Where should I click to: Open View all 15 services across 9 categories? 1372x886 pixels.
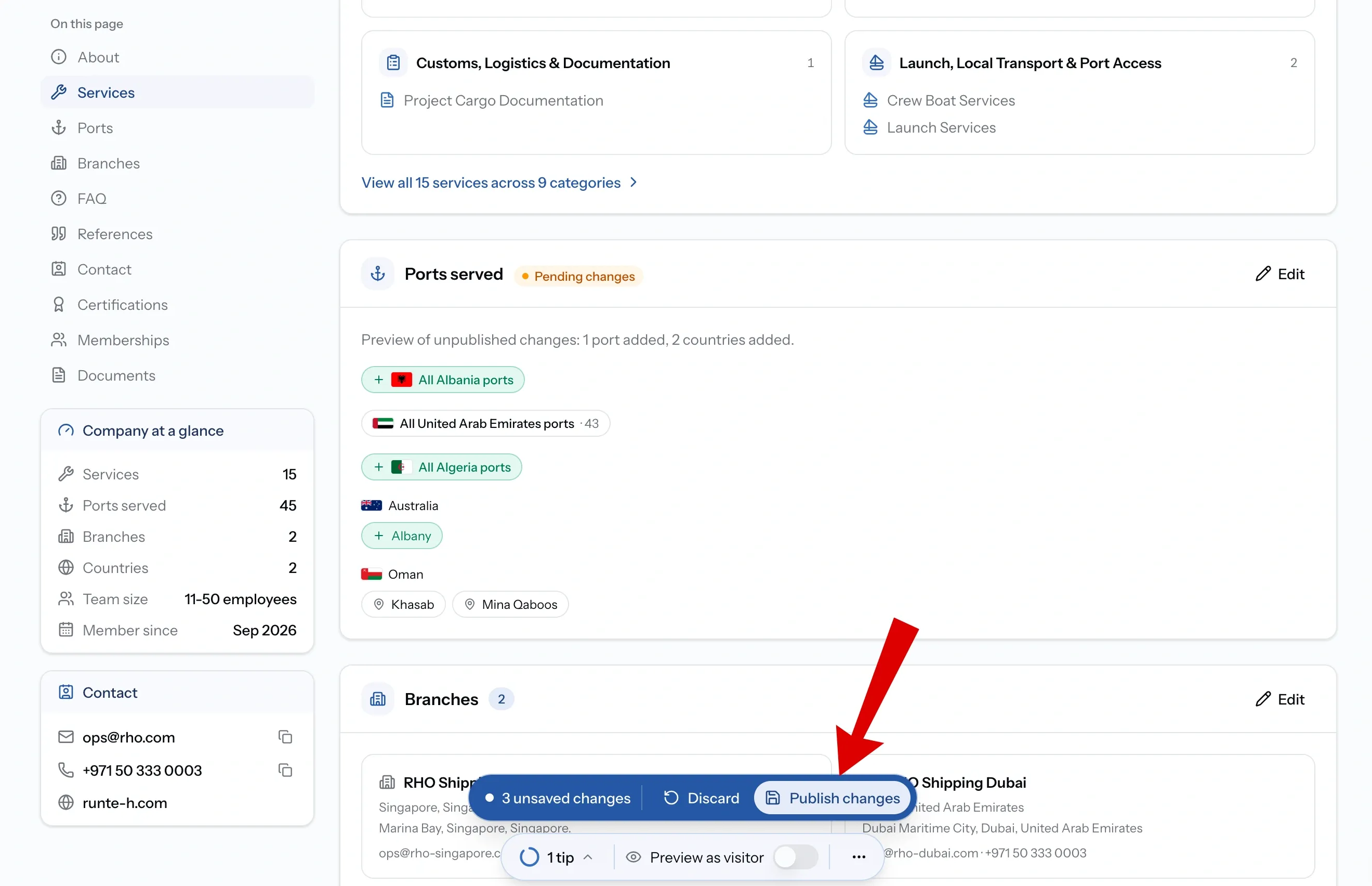pyautogui.click(x=500, y=183)
